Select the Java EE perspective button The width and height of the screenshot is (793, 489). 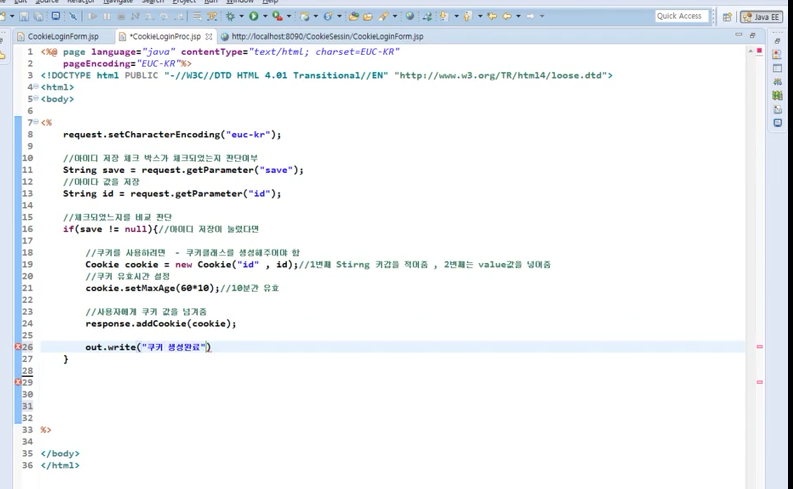tap(761, 17)
